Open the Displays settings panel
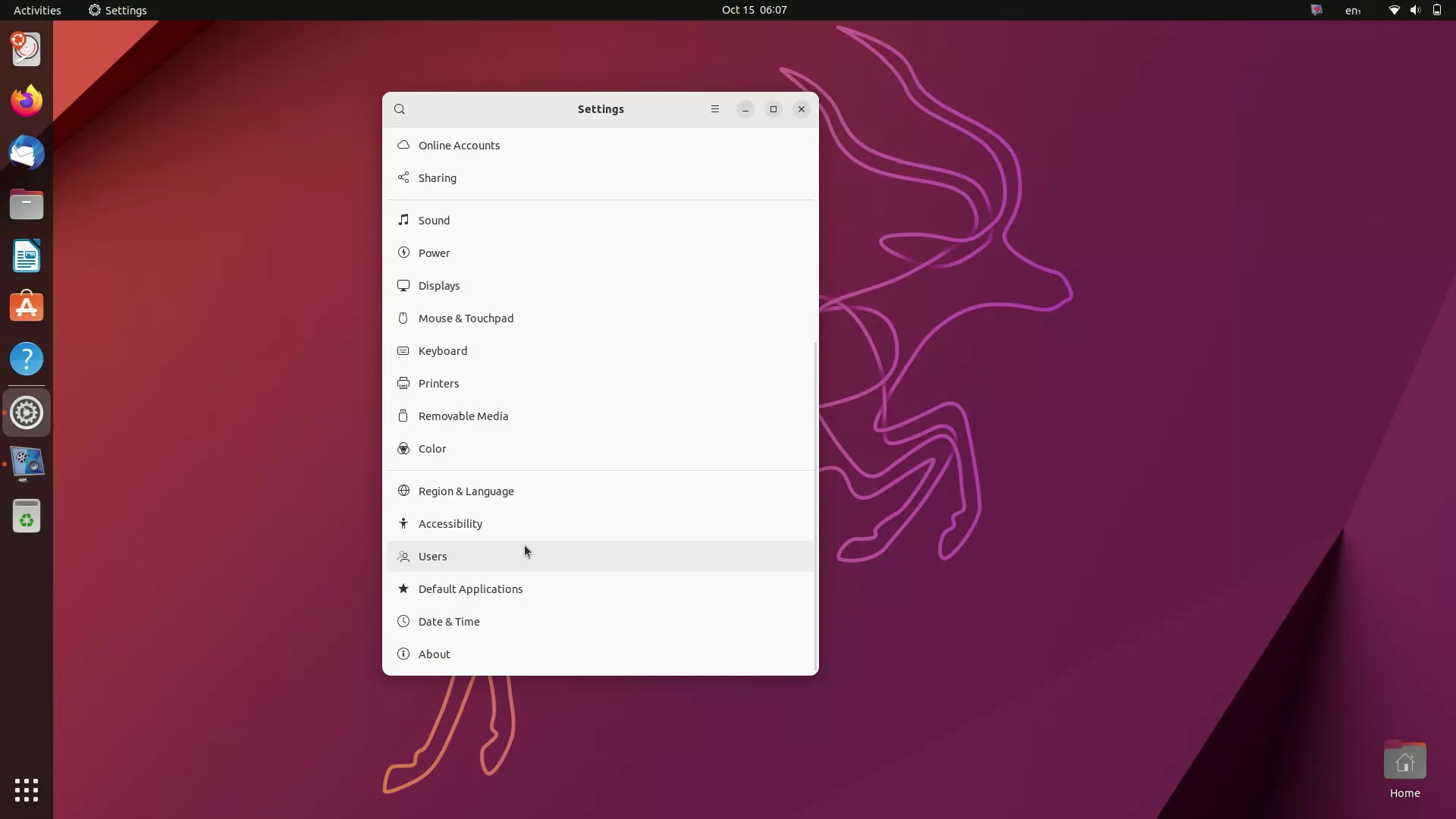1456x819 pixels. coord(440,285)
